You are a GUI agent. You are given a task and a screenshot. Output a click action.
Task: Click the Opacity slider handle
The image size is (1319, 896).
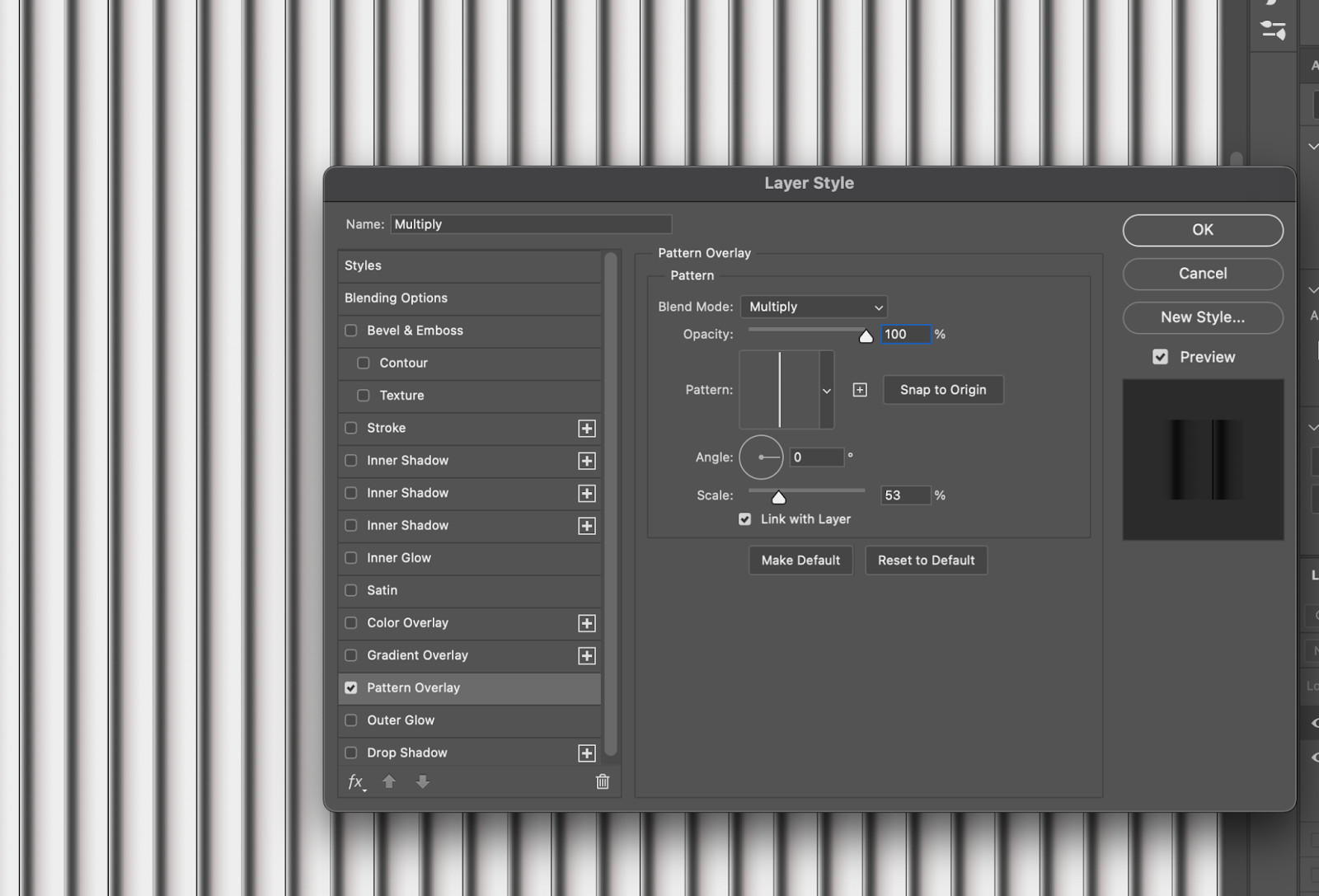coord(866,335)
